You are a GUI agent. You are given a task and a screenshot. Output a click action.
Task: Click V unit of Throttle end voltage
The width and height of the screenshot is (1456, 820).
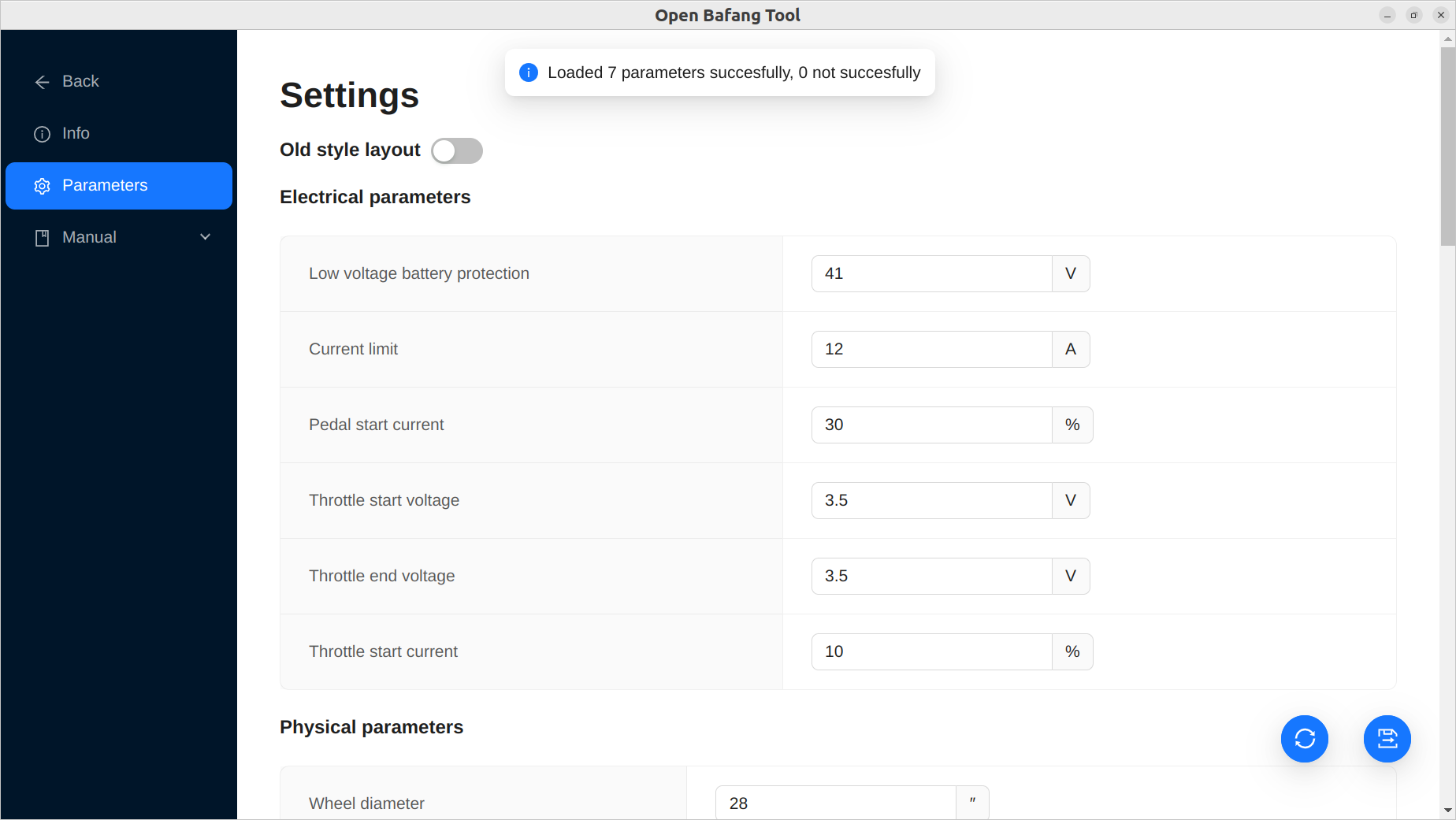tap(1071, 576)
